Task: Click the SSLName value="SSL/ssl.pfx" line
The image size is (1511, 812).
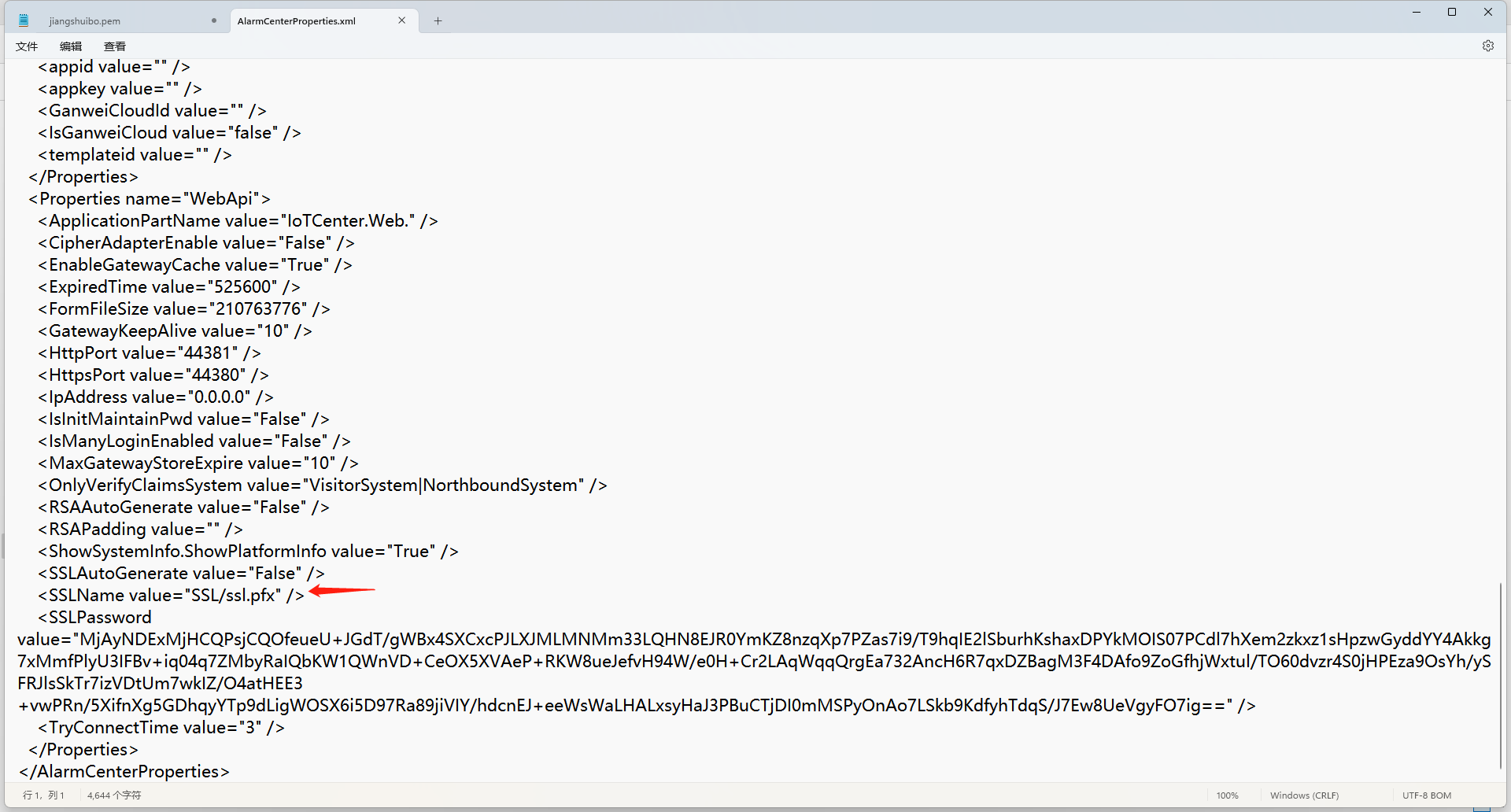Action: (x=171, y=596)
